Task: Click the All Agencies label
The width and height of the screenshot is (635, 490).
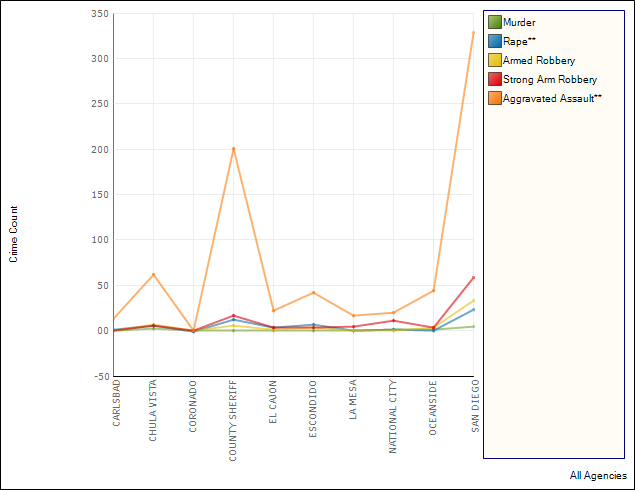Action: point(598,476)
